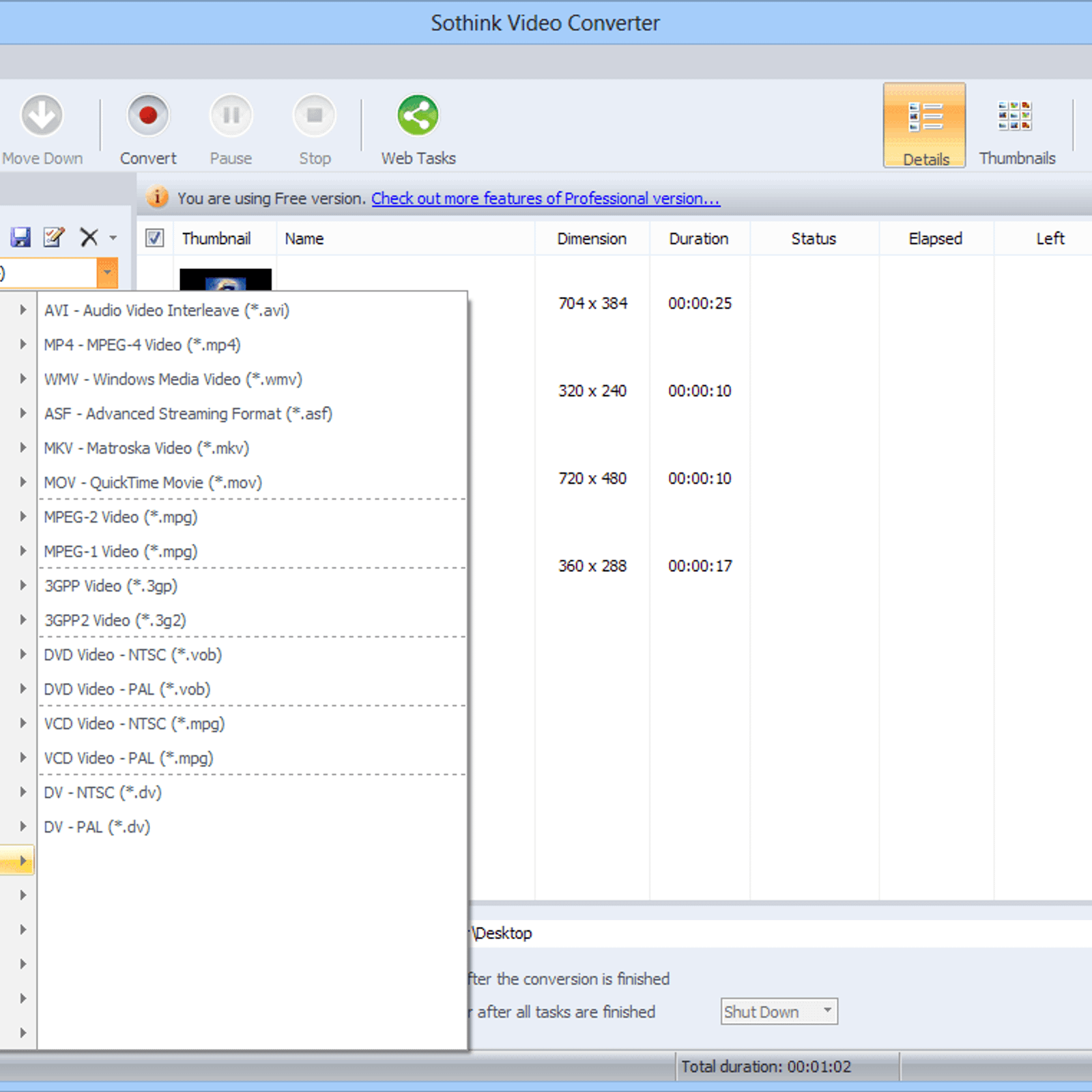Open the profile combo box dropdown arrow
The width and height of the screenshot is (1092, 1092).
click(107, 273)
